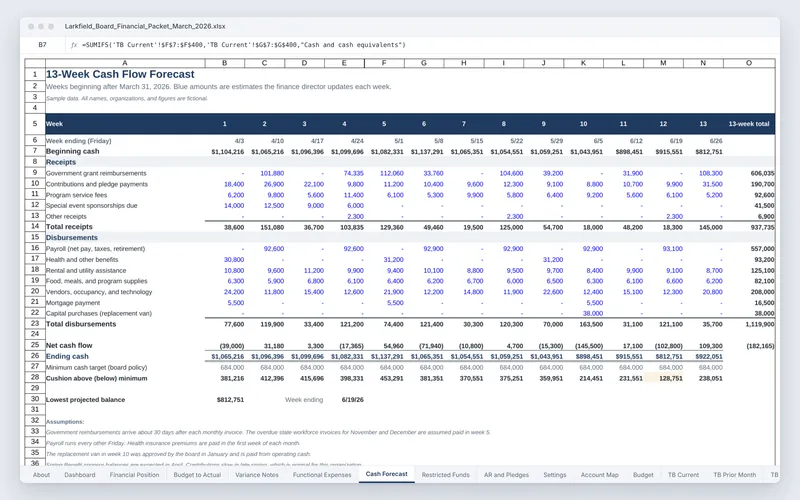Switch to the Functional Expenses tab
The image size is (800, 500).
coord(322,475)
